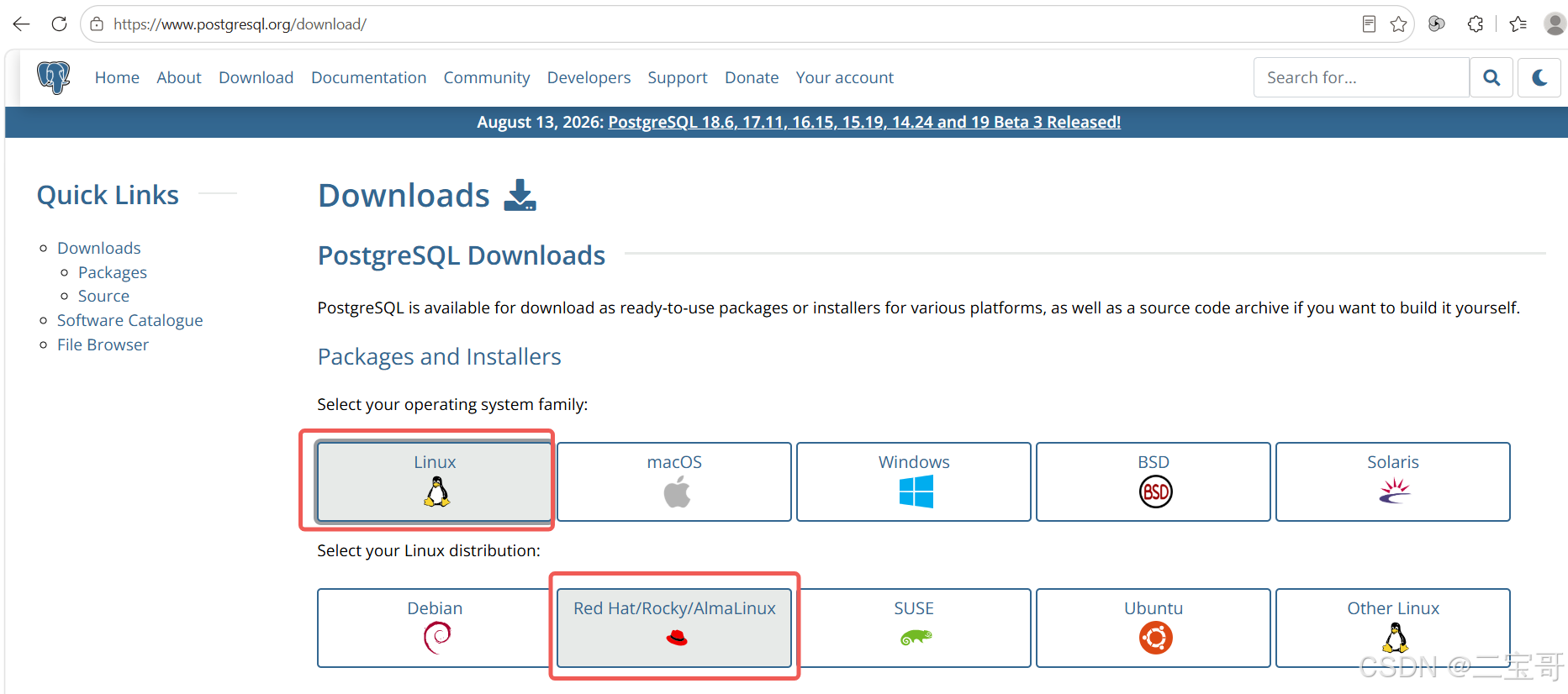Select the macOS label text
The width and height of the screenshot is (1568, 694).
tap(674, 462)
